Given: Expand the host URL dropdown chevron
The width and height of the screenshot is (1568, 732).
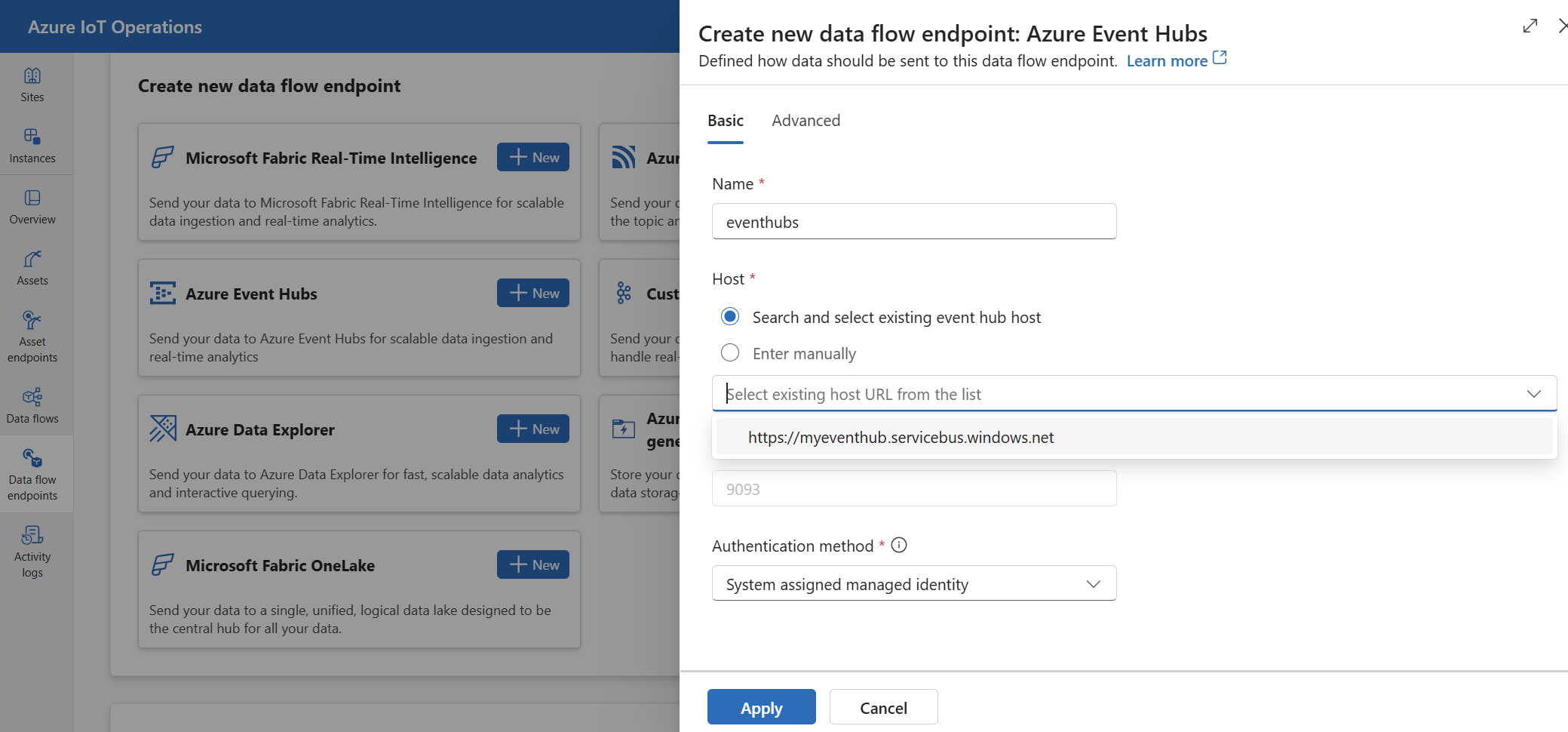Looking at the screenshot, I should point(1533,393).
